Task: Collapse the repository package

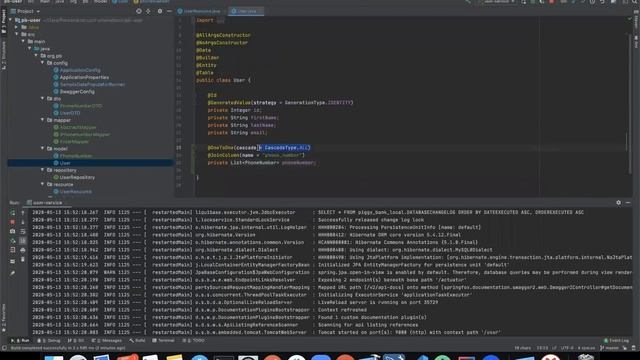Action: [42, 170]
